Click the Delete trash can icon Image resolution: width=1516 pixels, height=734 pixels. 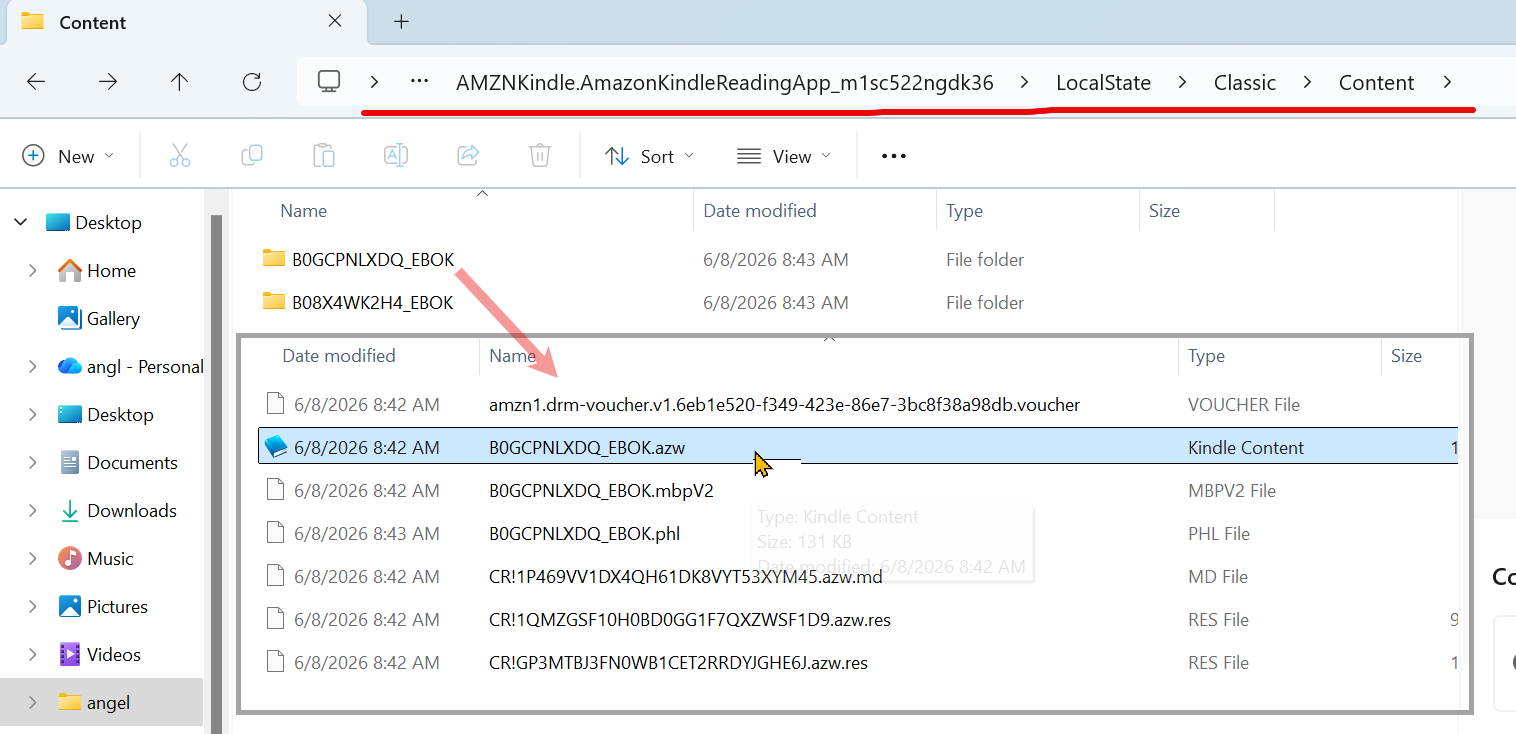pyautogui.click(x=540, y=156)
